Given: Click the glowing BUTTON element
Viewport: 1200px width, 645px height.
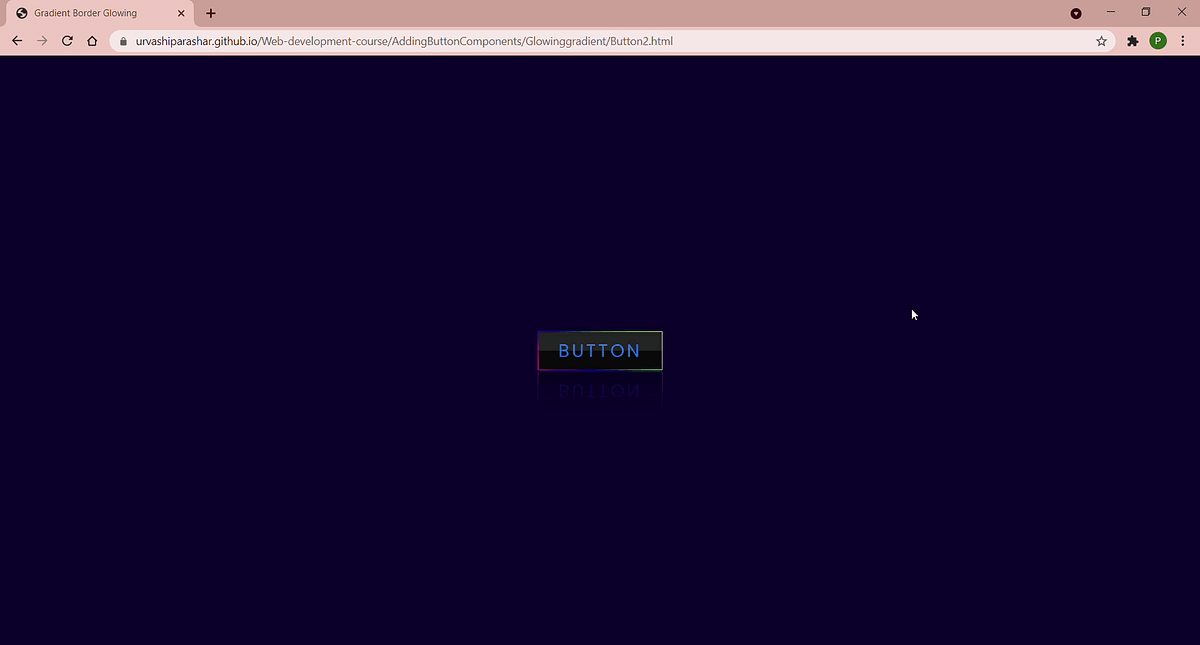Looking at the screenshot, I should click(x=599, y=350).
